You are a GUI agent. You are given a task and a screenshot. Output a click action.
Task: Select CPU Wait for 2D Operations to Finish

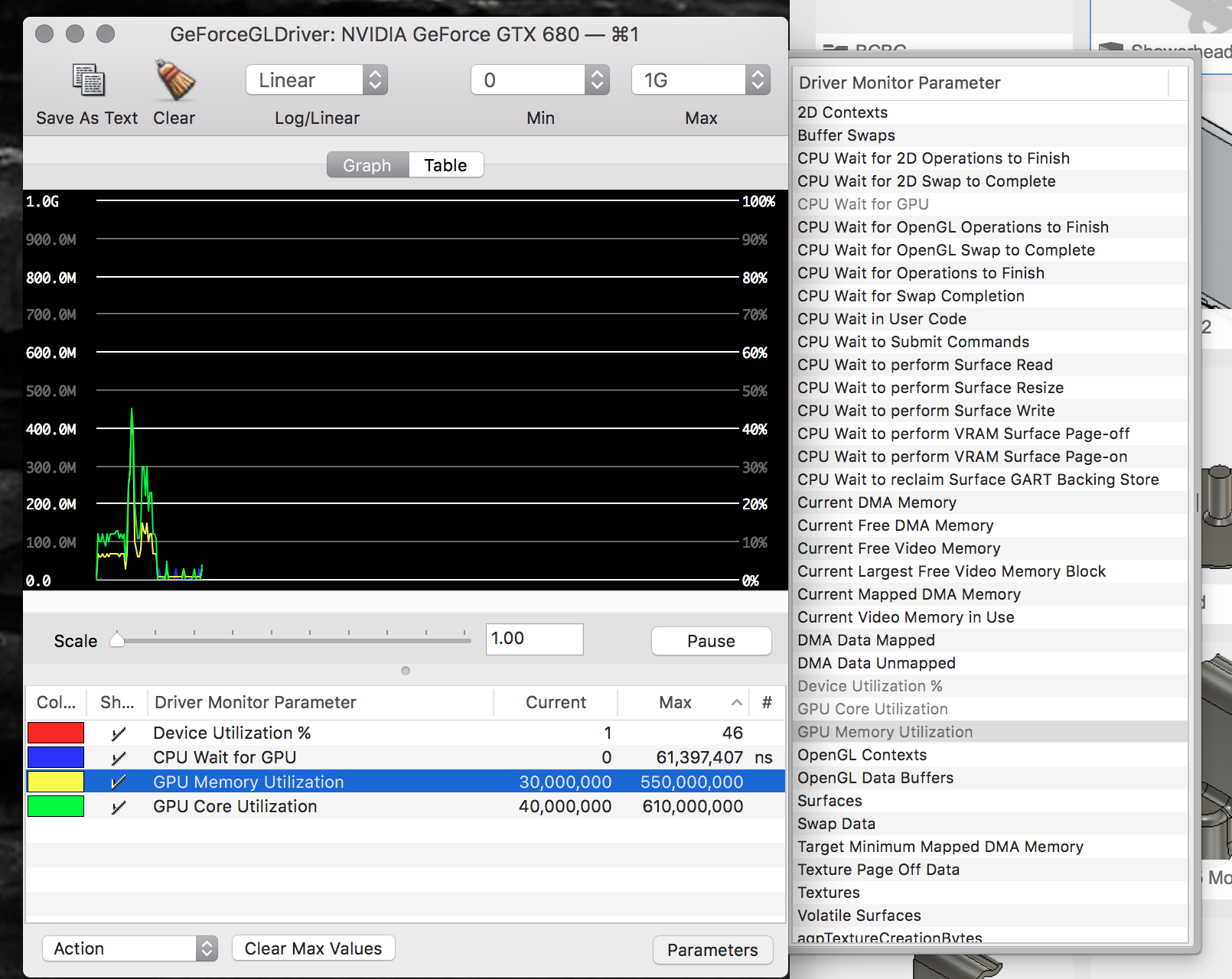pyautogui.click(x=990, y=158)
